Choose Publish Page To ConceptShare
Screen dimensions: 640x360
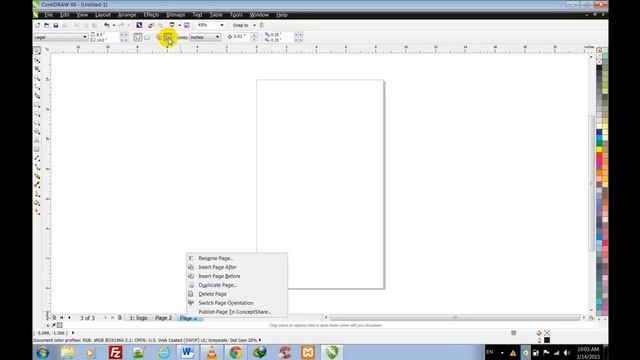(x=237, y=312)
